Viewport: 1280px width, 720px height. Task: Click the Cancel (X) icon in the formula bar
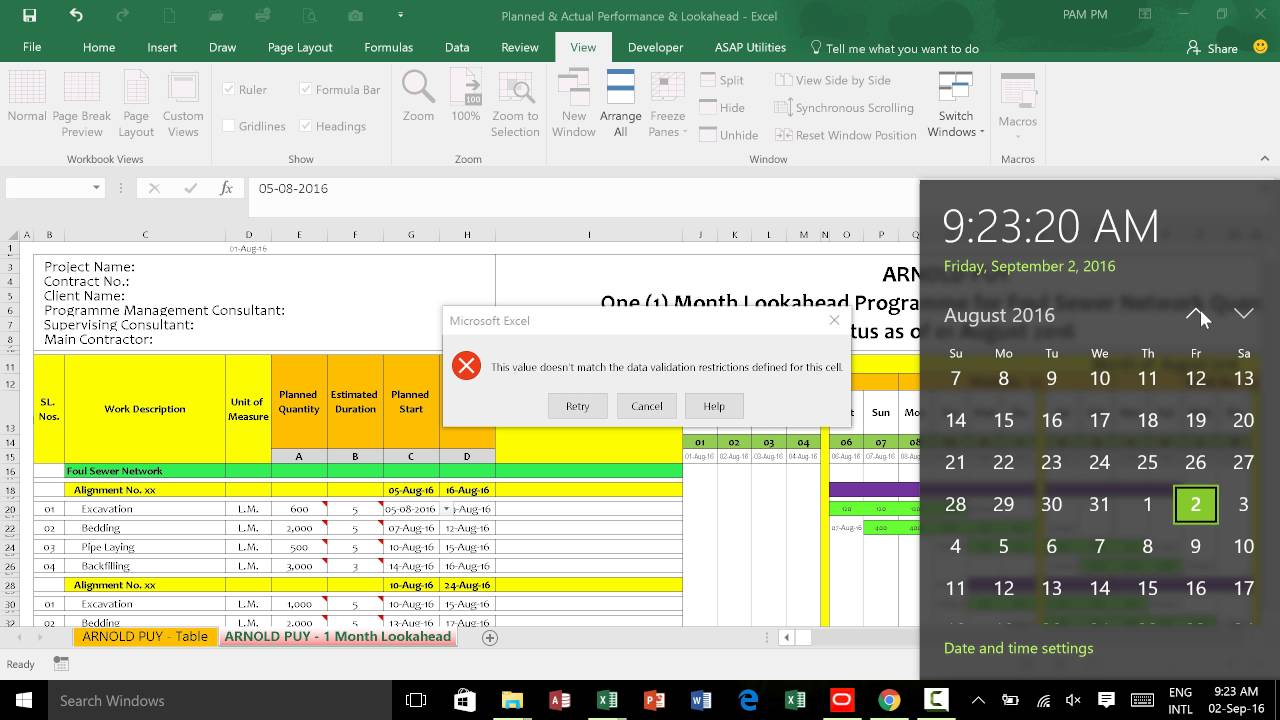point(154,188)
